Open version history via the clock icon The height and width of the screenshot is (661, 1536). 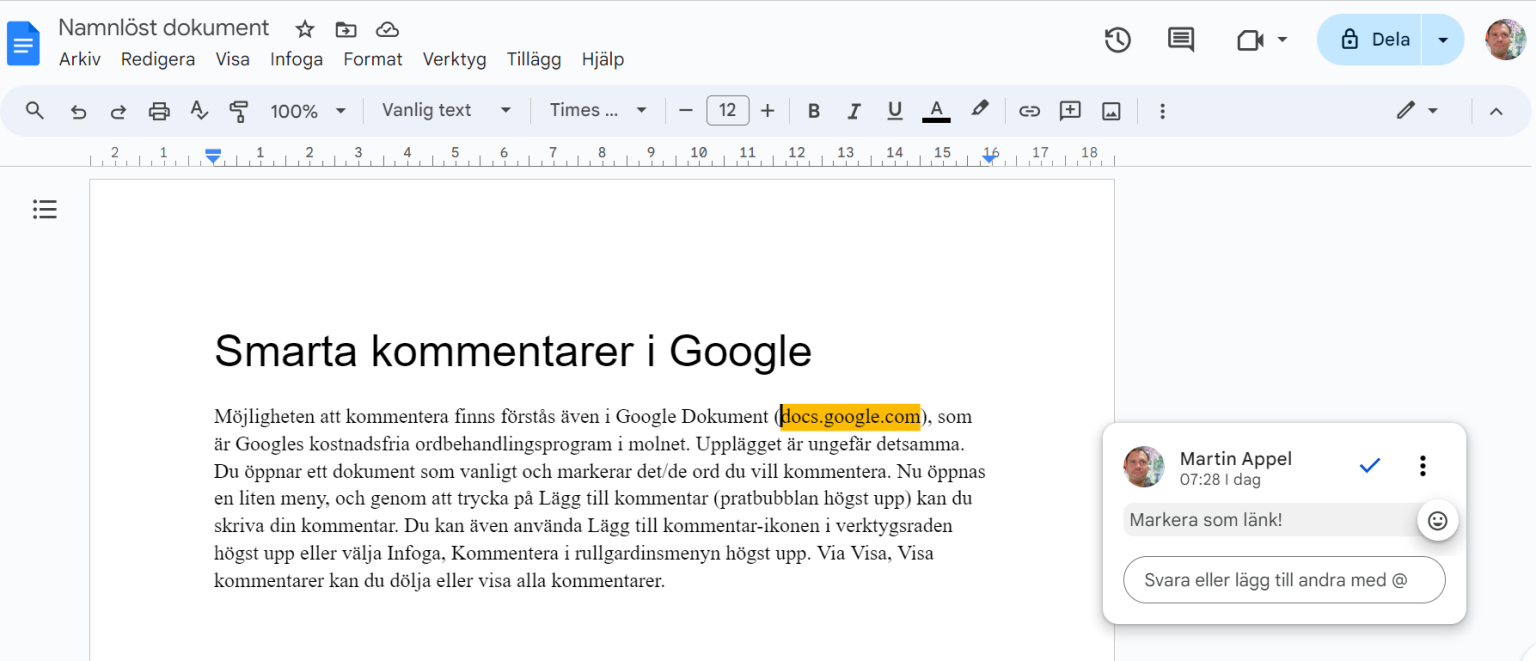coord(1117,40)
